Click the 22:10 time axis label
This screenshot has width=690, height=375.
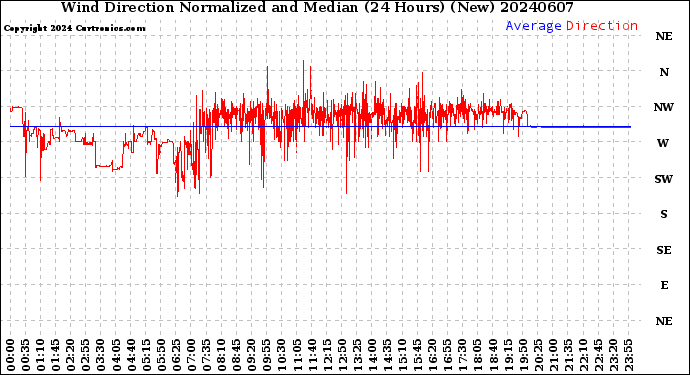tap(583, 355)
